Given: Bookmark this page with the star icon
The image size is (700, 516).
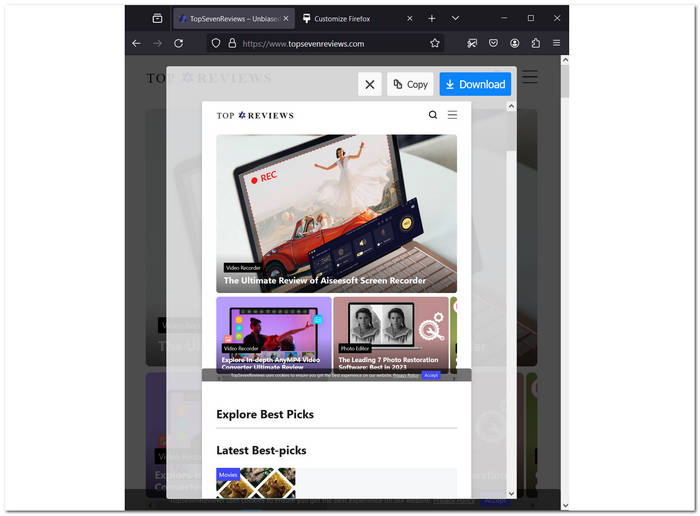Looking at the screenshot, I should pyautogui.click(x=435, y=43).
